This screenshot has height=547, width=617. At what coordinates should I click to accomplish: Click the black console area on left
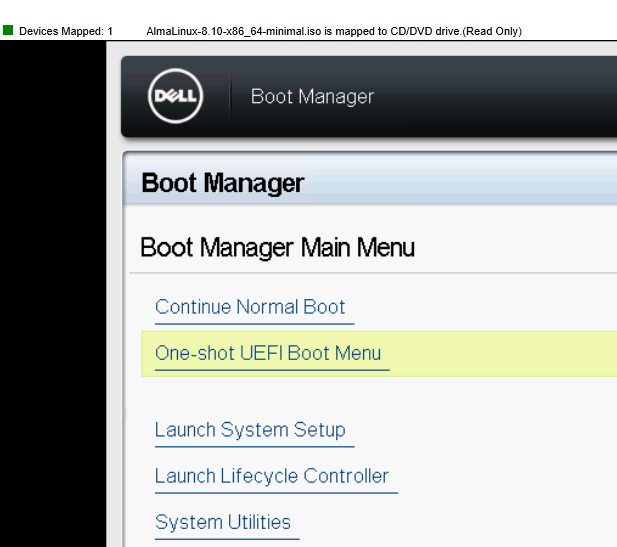pyautogui.click(x=52, y=300)
